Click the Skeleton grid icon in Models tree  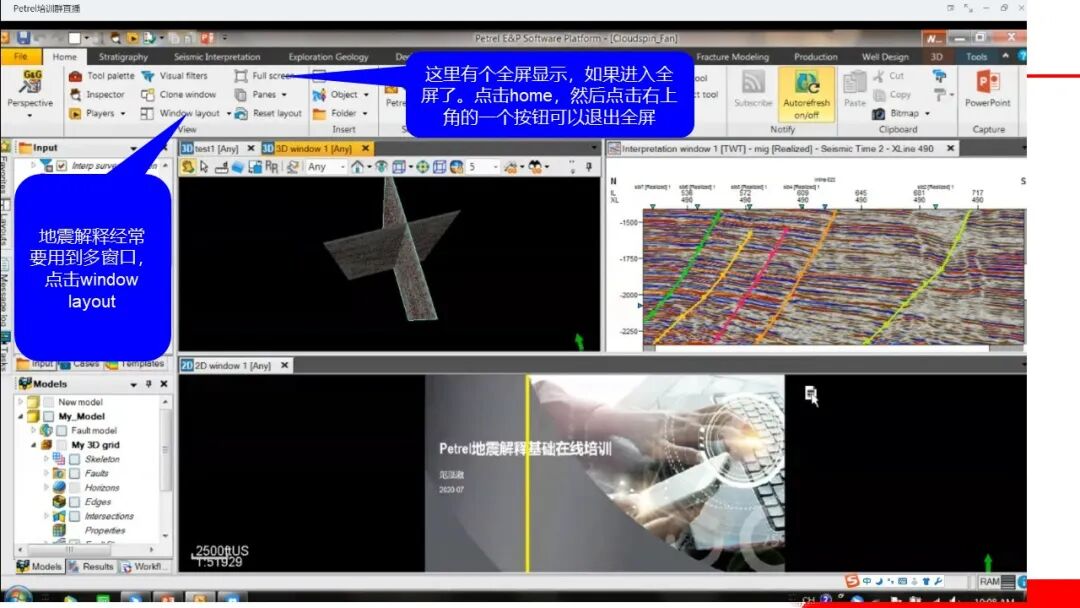(59, 459)
